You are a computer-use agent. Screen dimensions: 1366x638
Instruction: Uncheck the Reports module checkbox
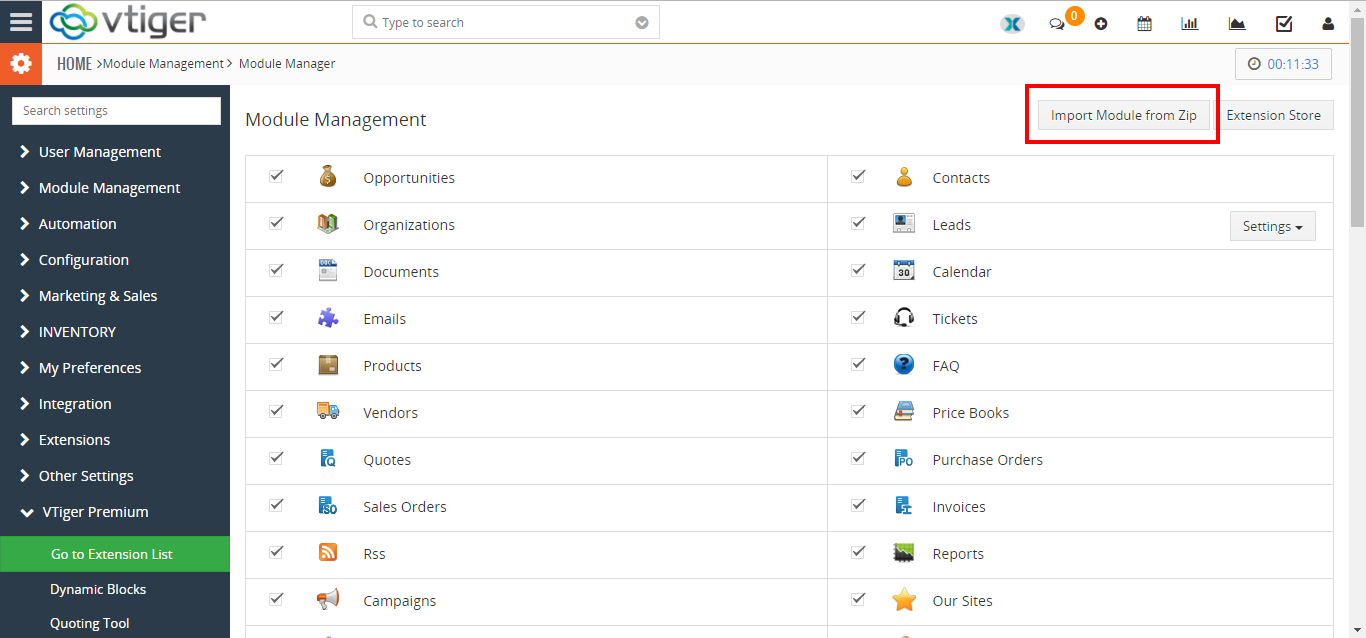tap(858, 552)
